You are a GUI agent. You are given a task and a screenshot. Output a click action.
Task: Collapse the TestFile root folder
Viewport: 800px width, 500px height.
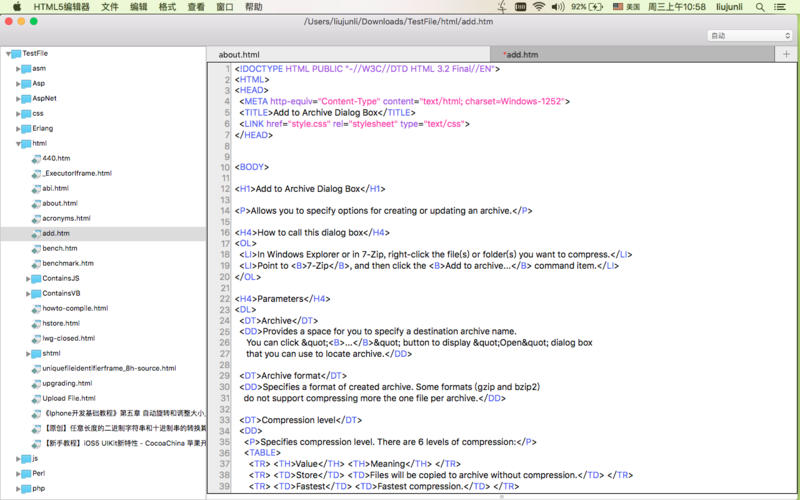[7, 54]
